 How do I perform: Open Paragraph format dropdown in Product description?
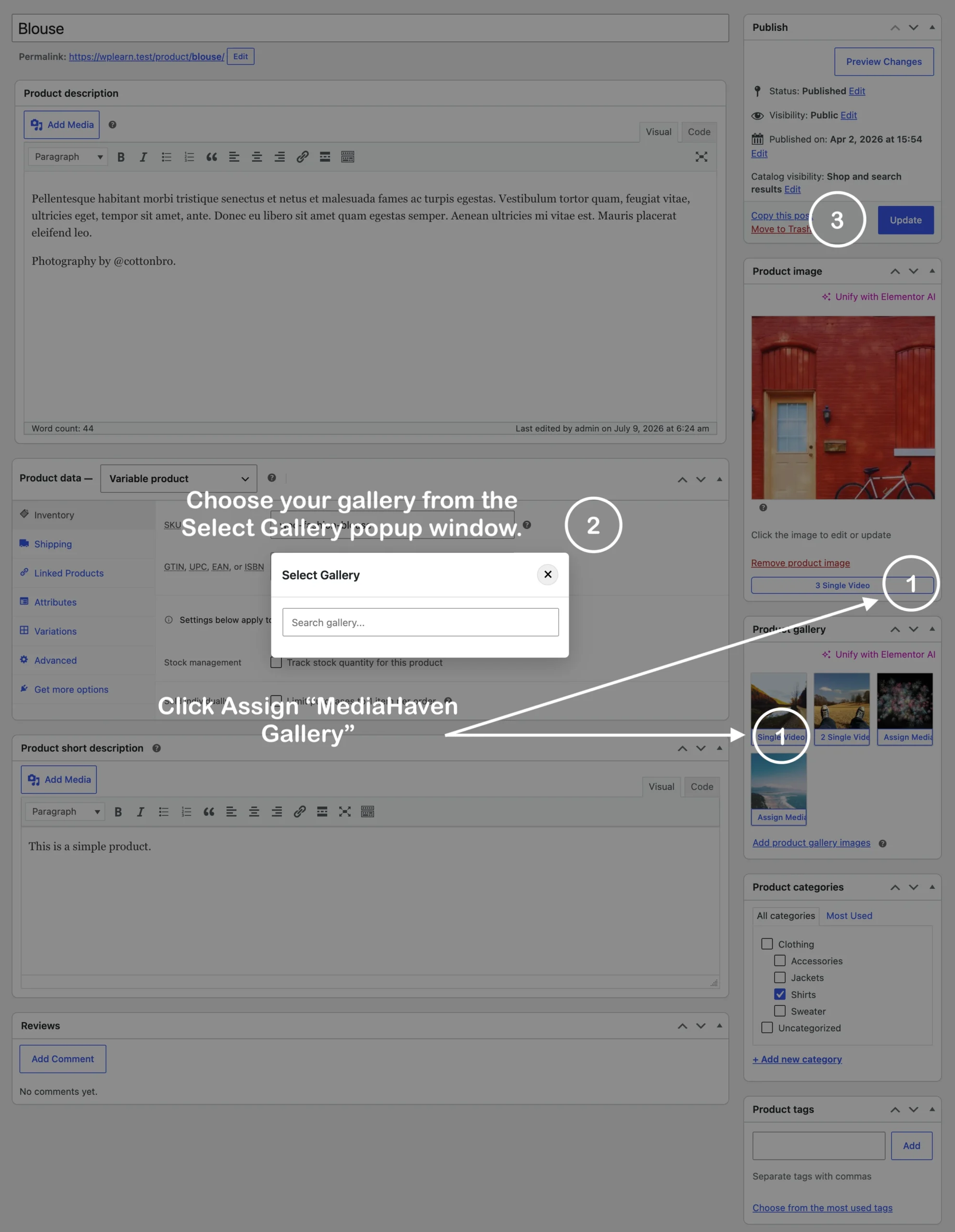(68, 157)
